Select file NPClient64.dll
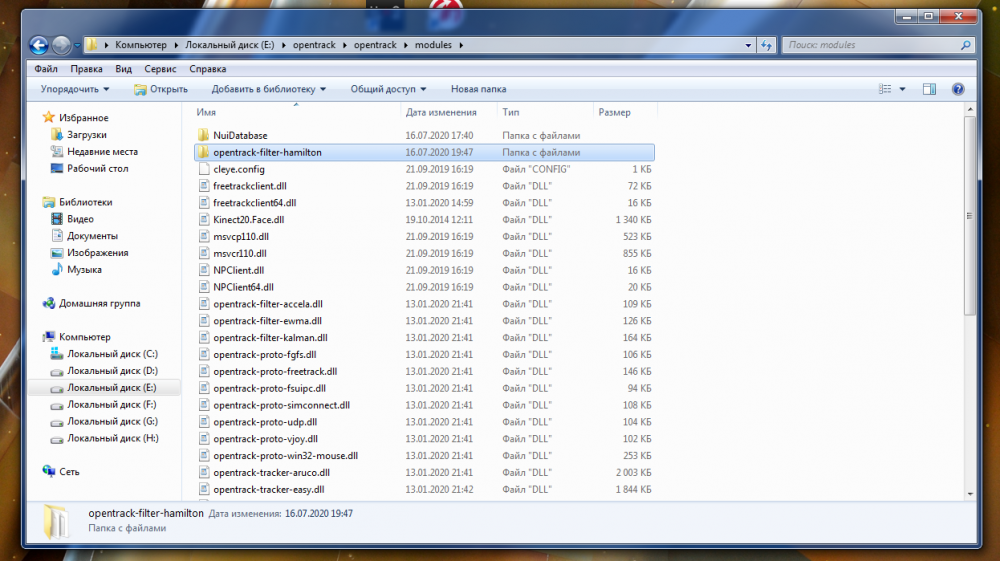Screen dimensions: 1000x561 (243, 287)
